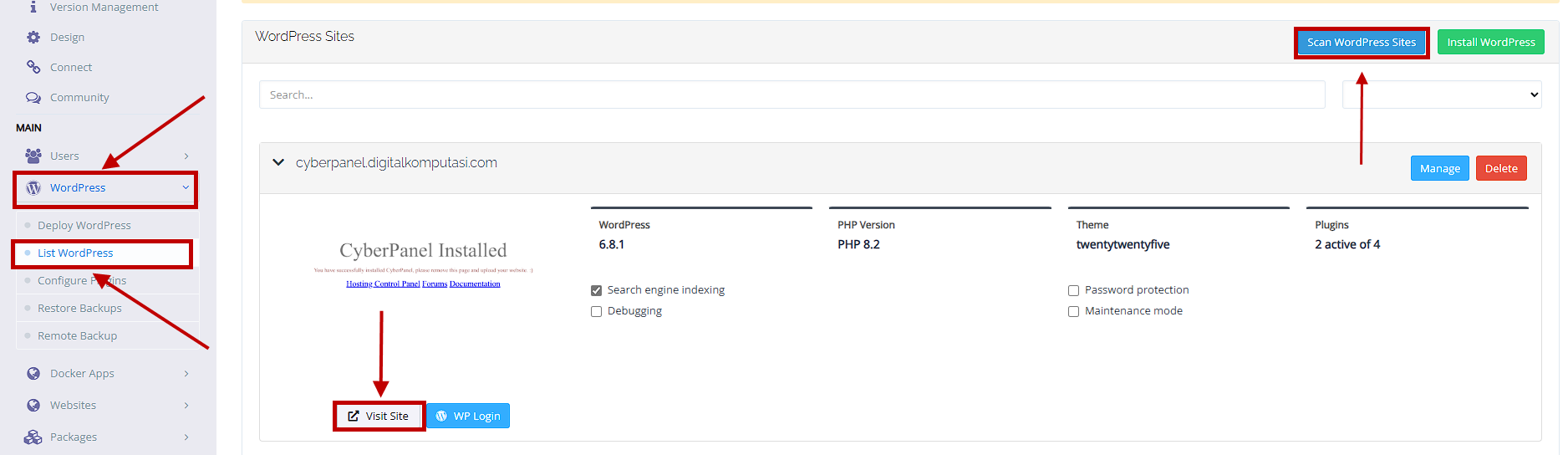This screenshot has width=1568, height=455.
Task: Collapse the cyberpanel.digitalkomputasi.com site row
Action: tap(278, 162)
